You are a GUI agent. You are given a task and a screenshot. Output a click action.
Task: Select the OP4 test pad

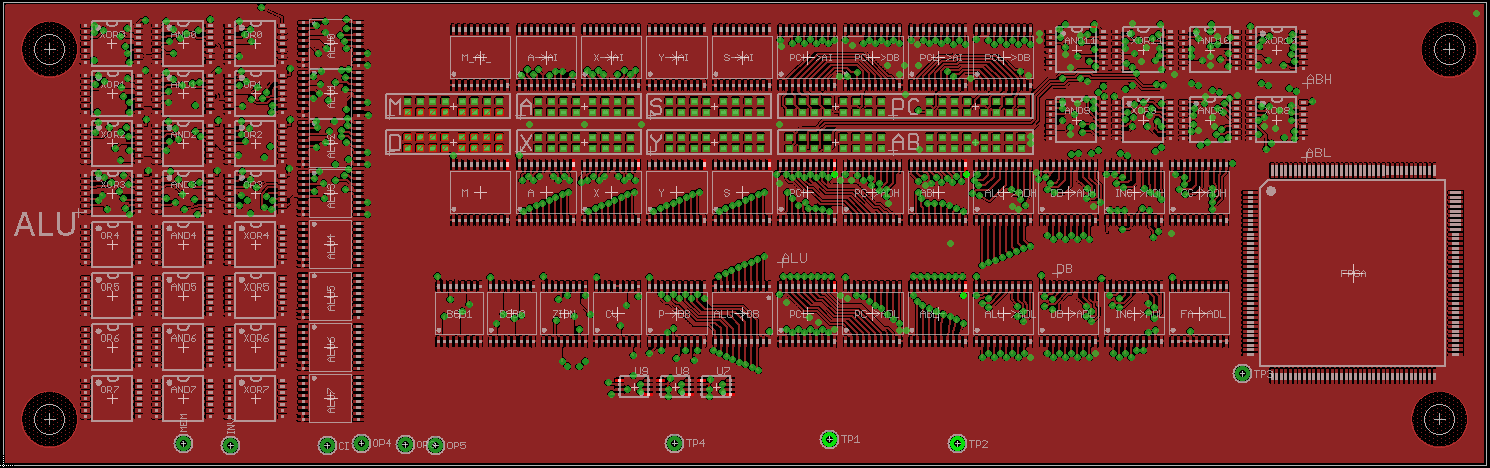click(361, 443)
